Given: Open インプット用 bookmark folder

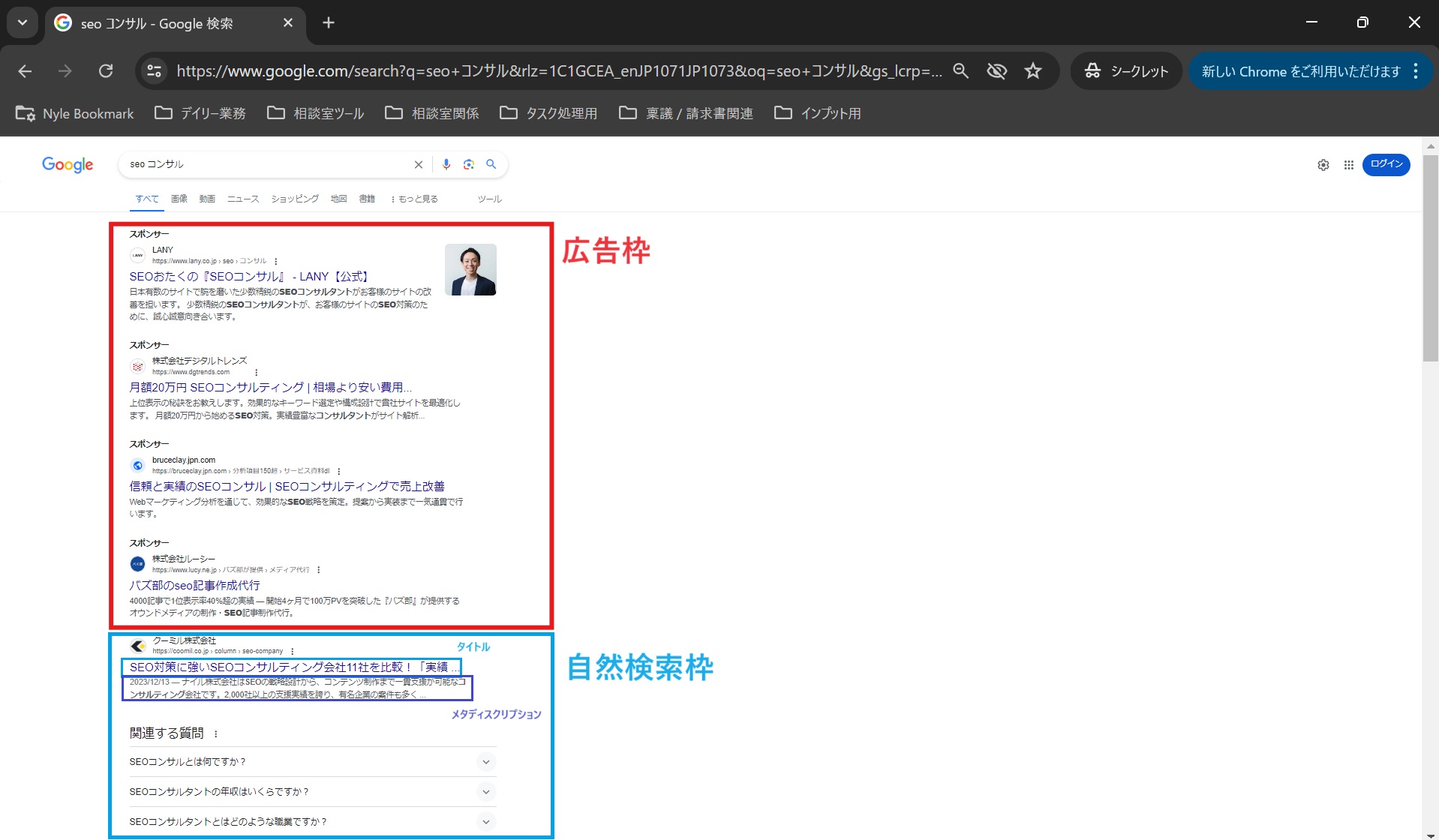Looking at the screenshot, I should click(x=818, y=113).
